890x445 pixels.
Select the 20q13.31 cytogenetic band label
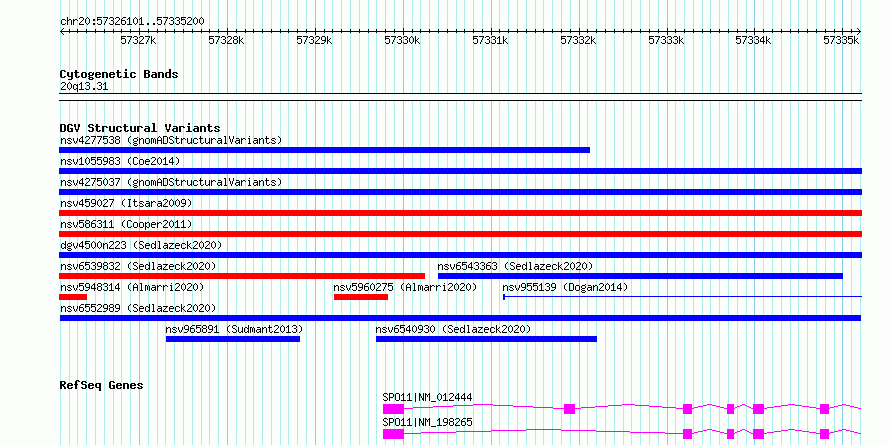point(83,87)
